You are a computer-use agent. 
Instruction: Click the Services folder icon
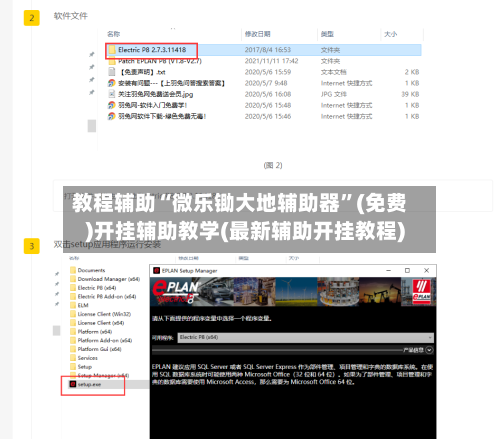pos(73,358)
